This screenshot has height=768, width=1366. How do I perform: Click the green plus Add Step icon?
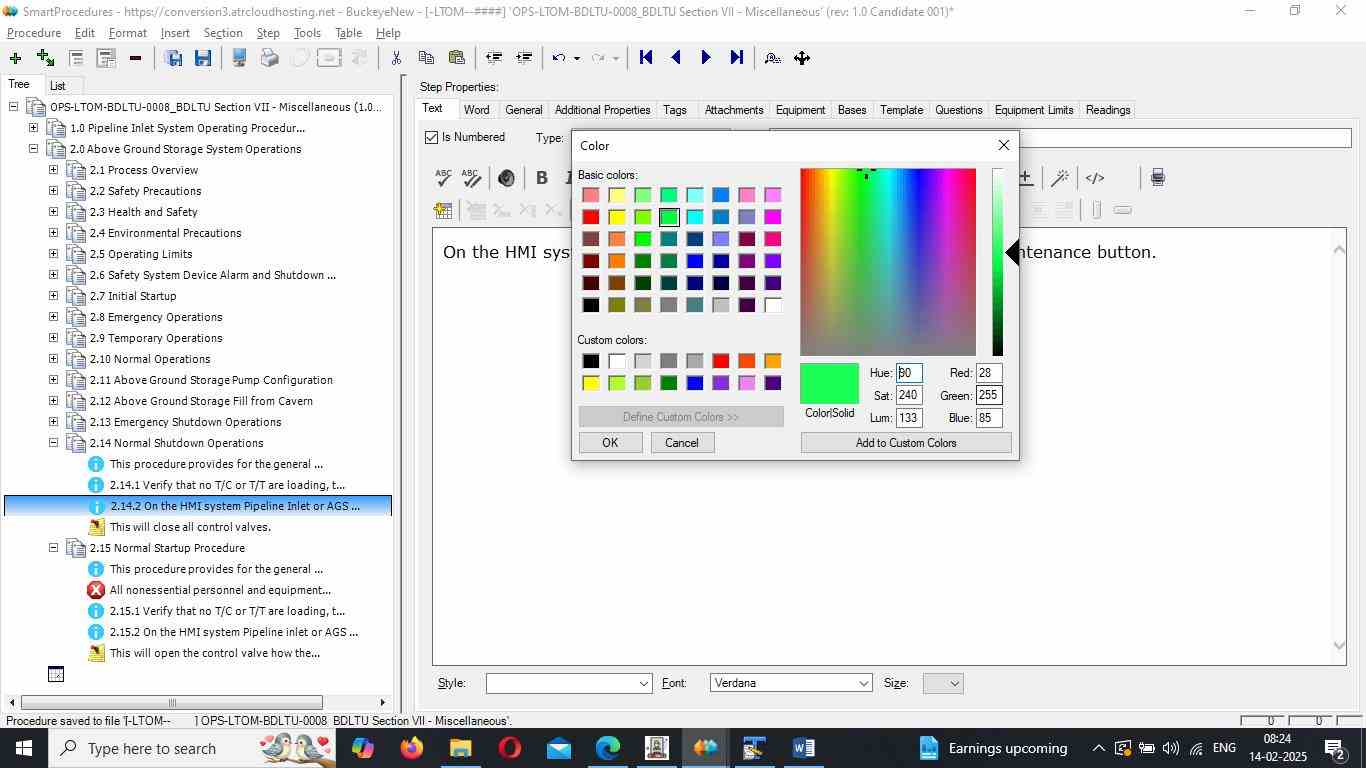15,58
